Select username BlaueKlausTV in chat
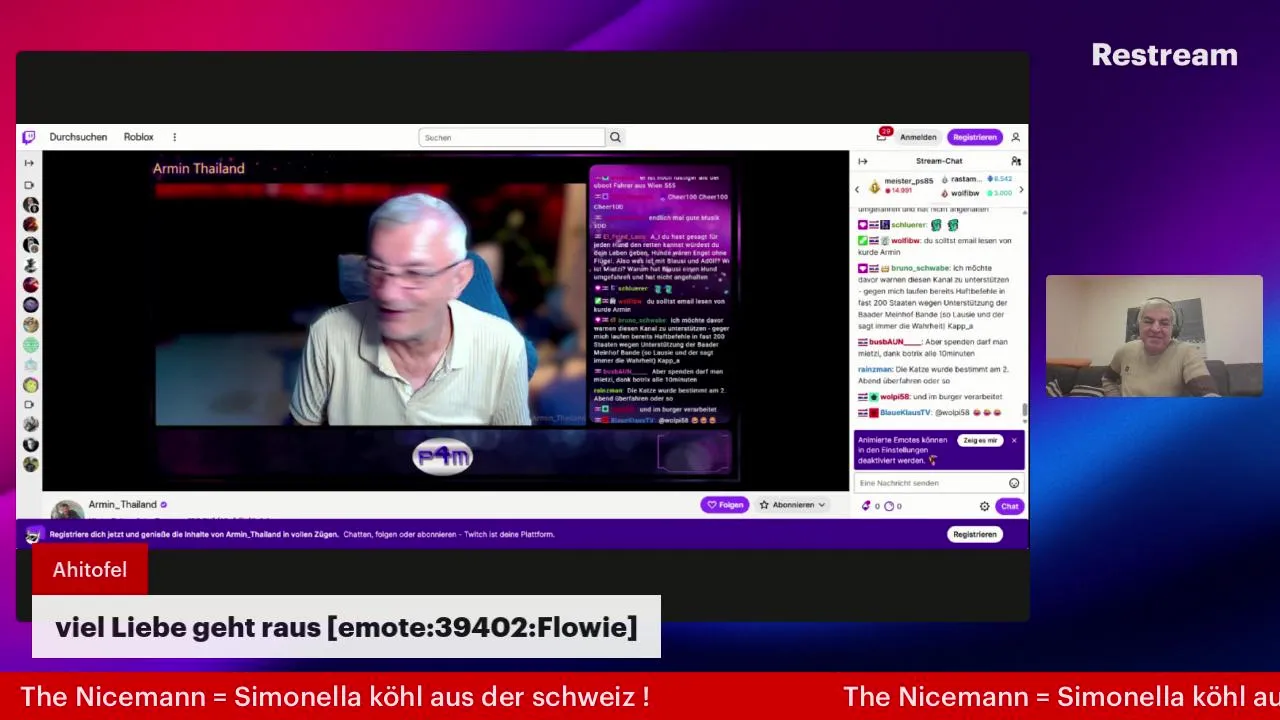Screen dimensions: 1280x720 906,413
